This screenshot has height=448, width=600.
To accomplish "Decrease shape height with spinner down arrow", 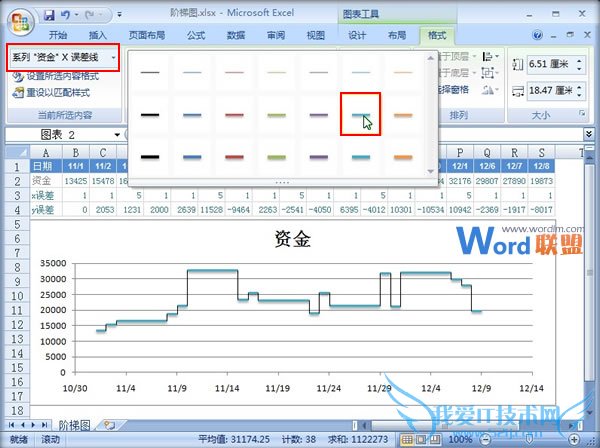I will (x=579, y=68).
